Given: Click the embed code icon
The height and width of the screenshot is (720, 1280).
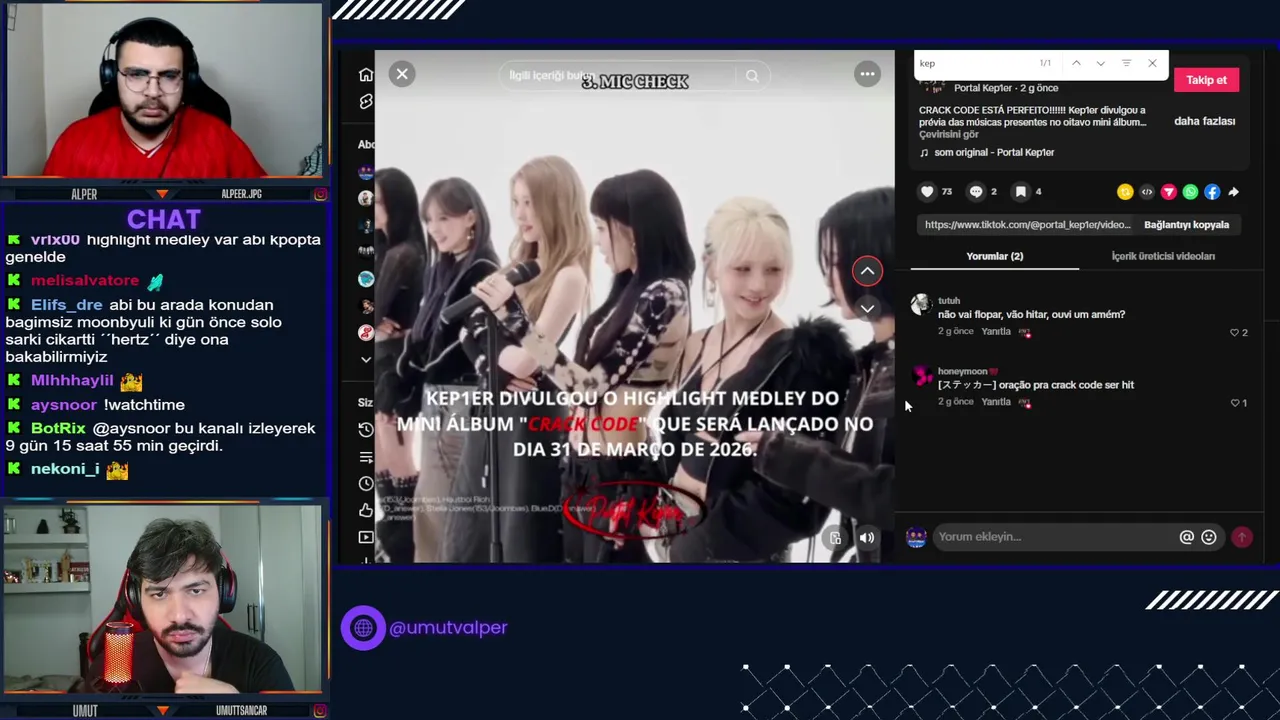Looking at the screenshot, I should tap(1147, 192).
